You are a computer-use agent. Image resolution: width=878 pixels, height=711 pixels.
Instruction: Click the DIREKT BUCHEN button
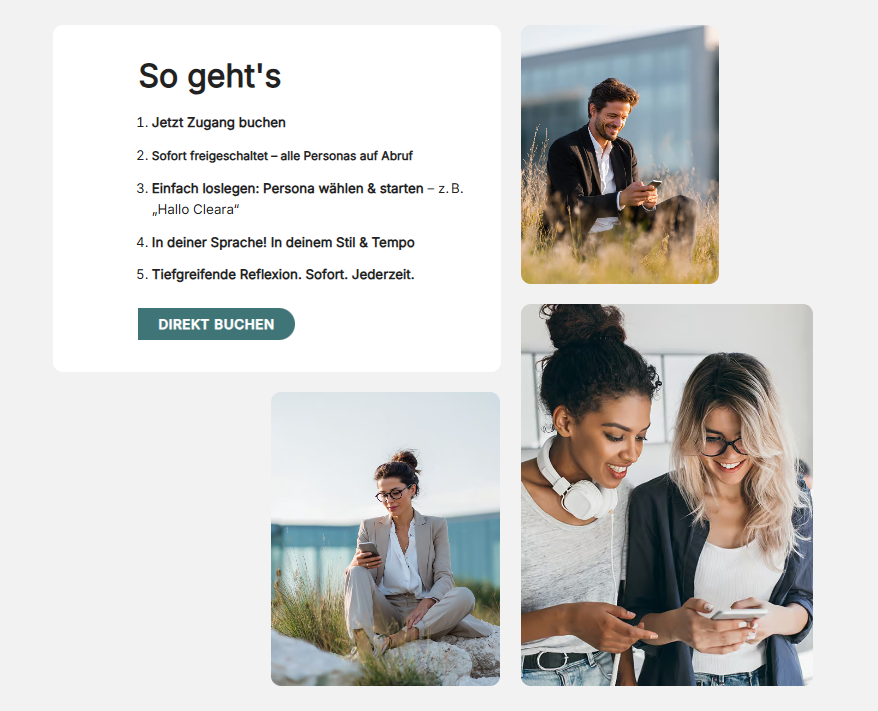(x=216, y=324)
